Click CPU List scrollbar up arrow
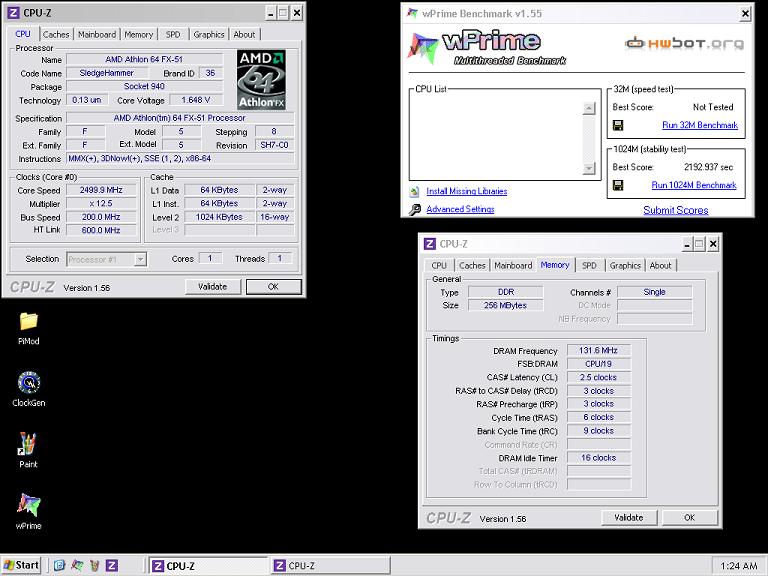Viewport: 768px width, 576px height. pyautogui.click(x=589, y=108)
